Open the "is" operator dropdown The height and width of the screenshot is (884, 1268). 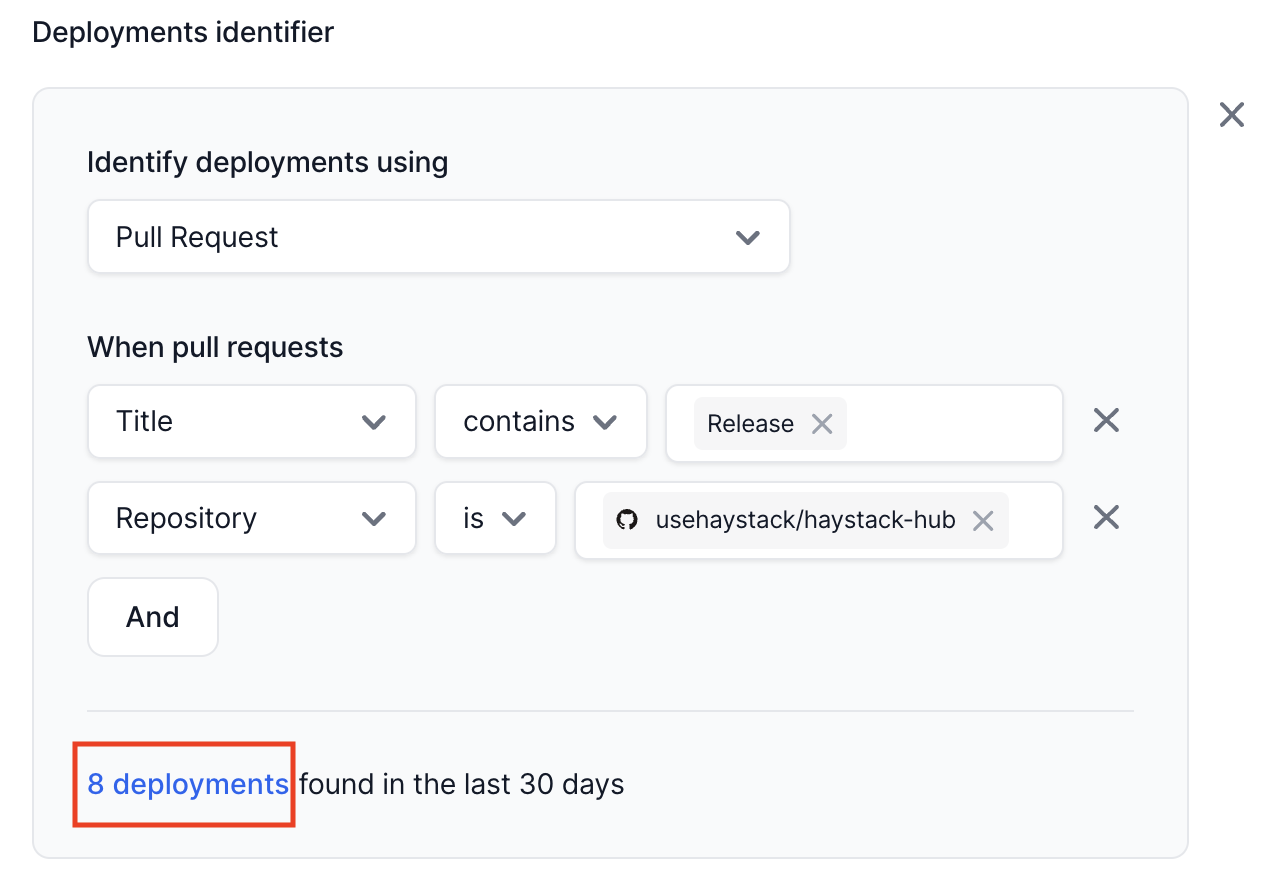(x=494, y=519)
